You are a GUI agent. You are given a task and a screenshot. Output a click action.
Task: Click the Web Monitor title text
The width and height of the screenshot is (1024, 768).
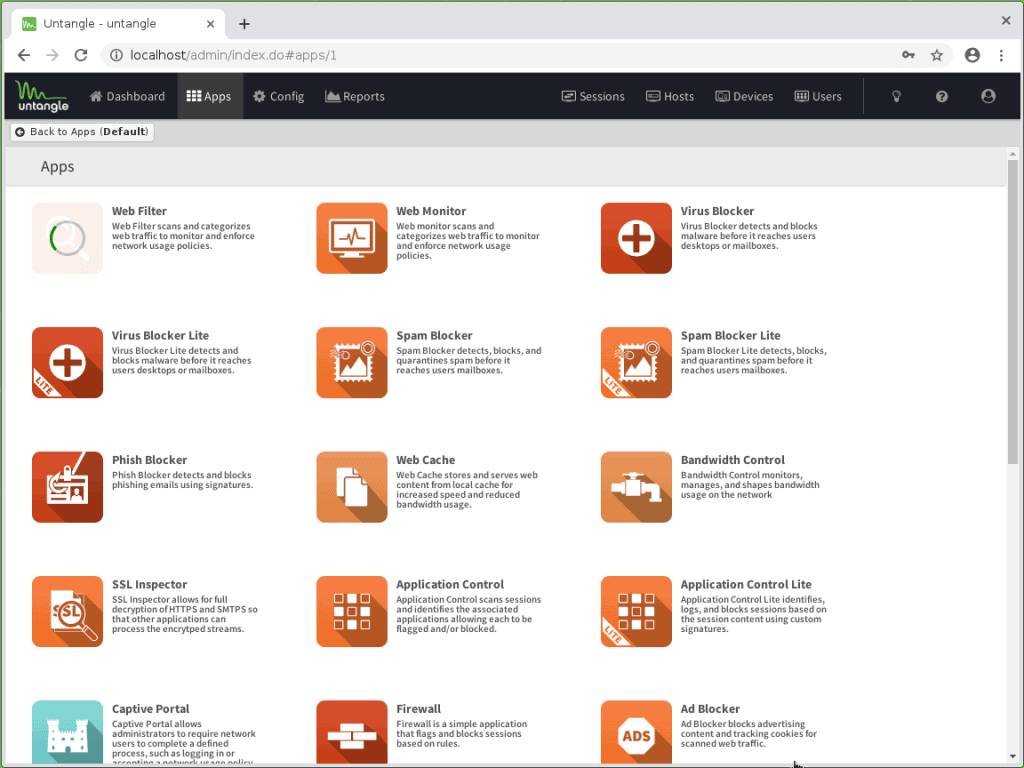coord(431,211)
